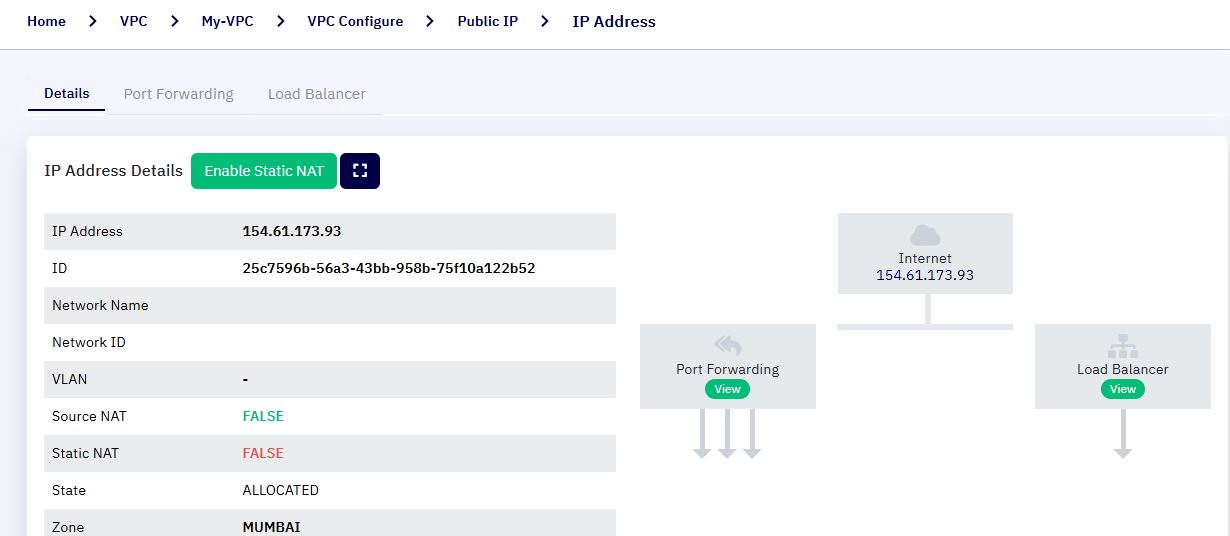The image size is (1230, 536).
Task: Enable Static NAT for this IP
Action: pos(264,171)
